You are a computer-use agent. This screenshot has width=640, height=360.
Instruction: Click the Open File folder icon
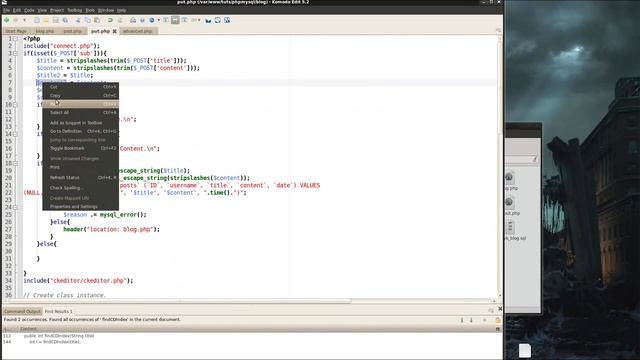(46, 20)
